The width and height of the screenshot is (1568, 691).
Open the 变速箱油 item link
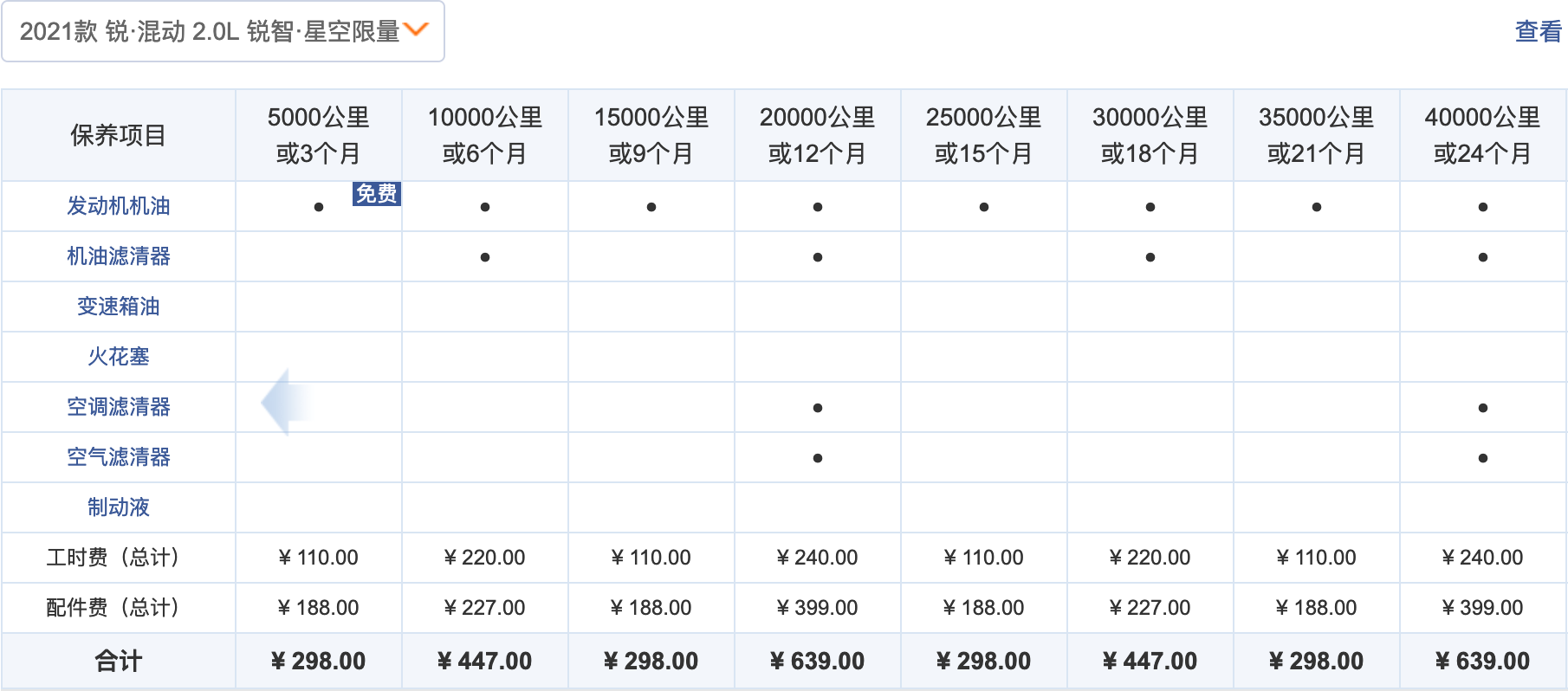point(119,307)
